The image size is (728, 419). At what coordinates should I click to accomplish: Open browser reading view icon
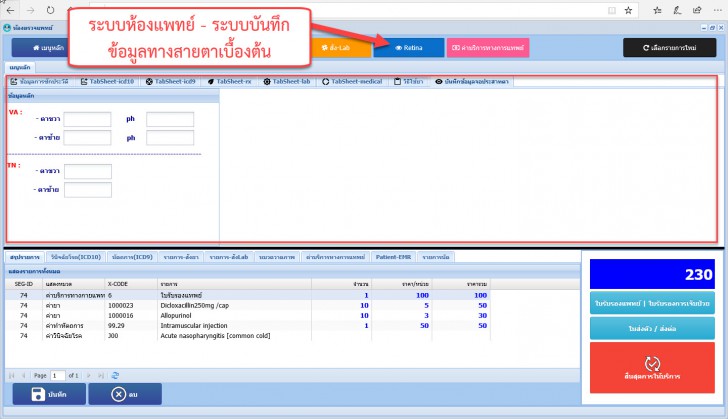(612, 10)
